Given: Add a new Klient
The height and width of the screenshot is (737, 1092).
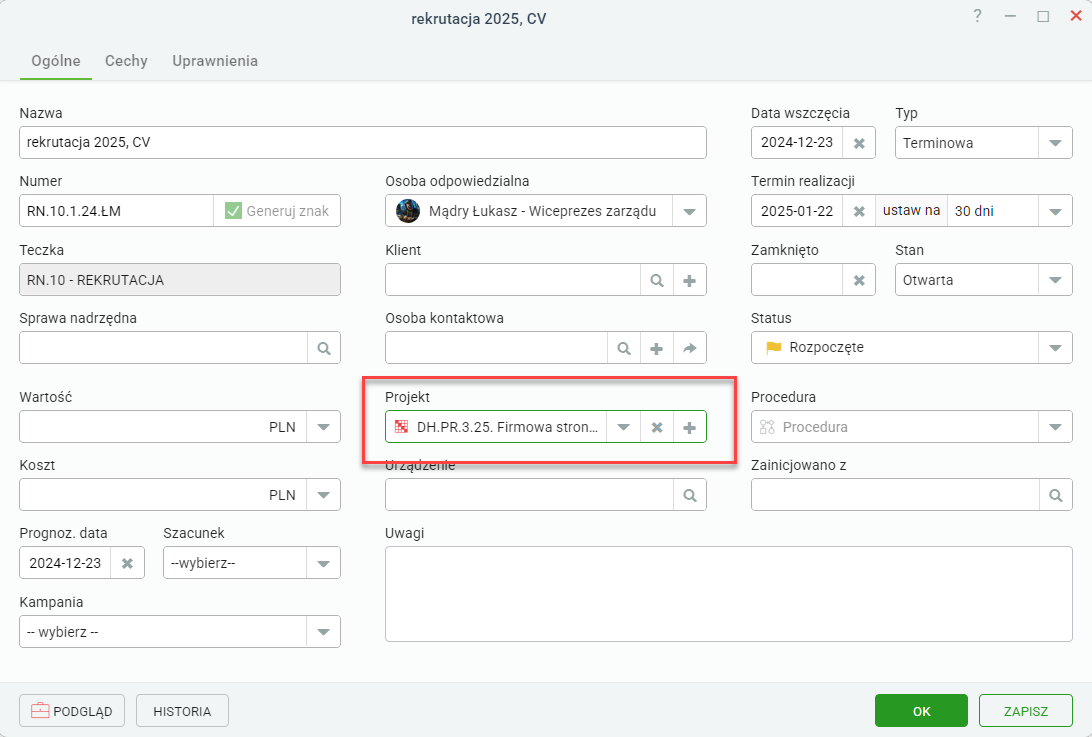Looking at the screenshot, I should click(689, 280).
